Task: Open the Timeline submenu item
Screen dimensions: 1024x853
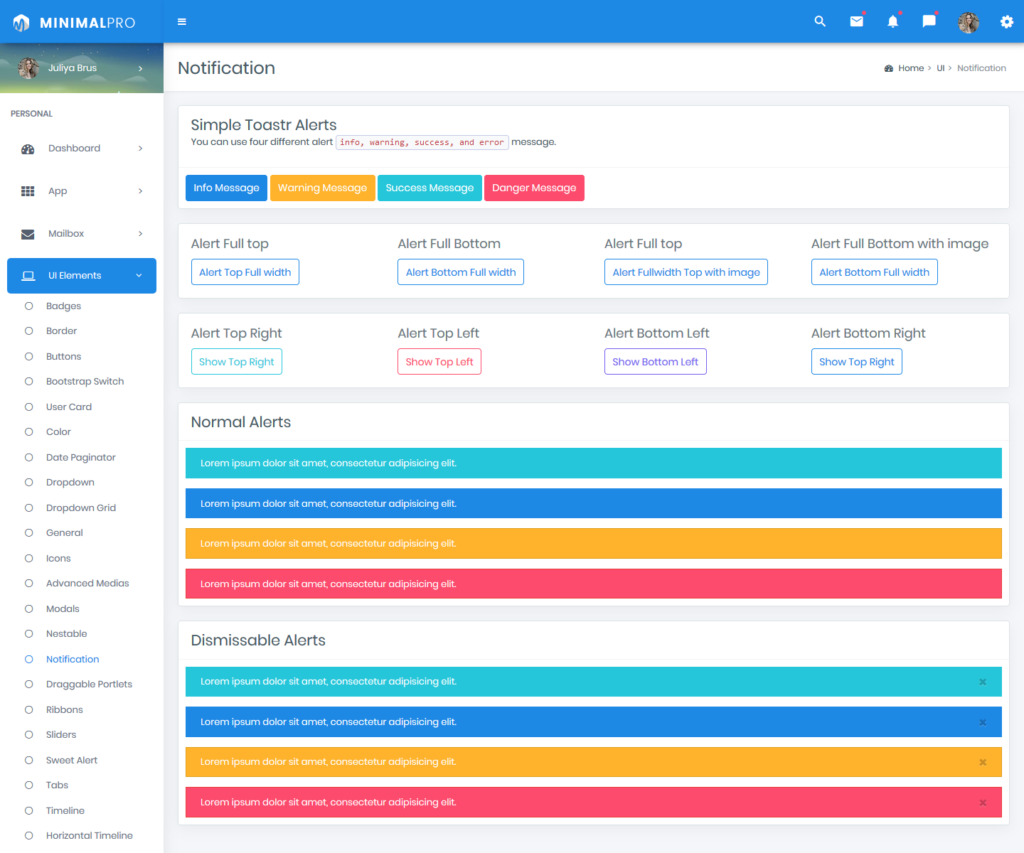Action: click(65, 811)
